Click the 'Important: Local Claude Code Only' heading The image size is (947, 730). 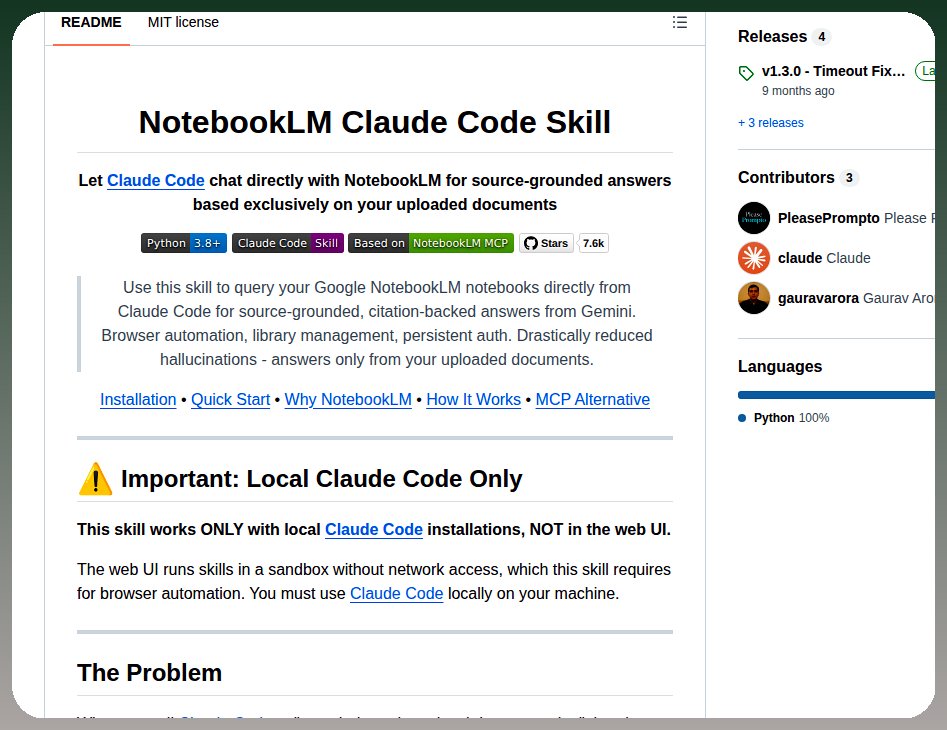pyautogui.click(x=321, y=479)
